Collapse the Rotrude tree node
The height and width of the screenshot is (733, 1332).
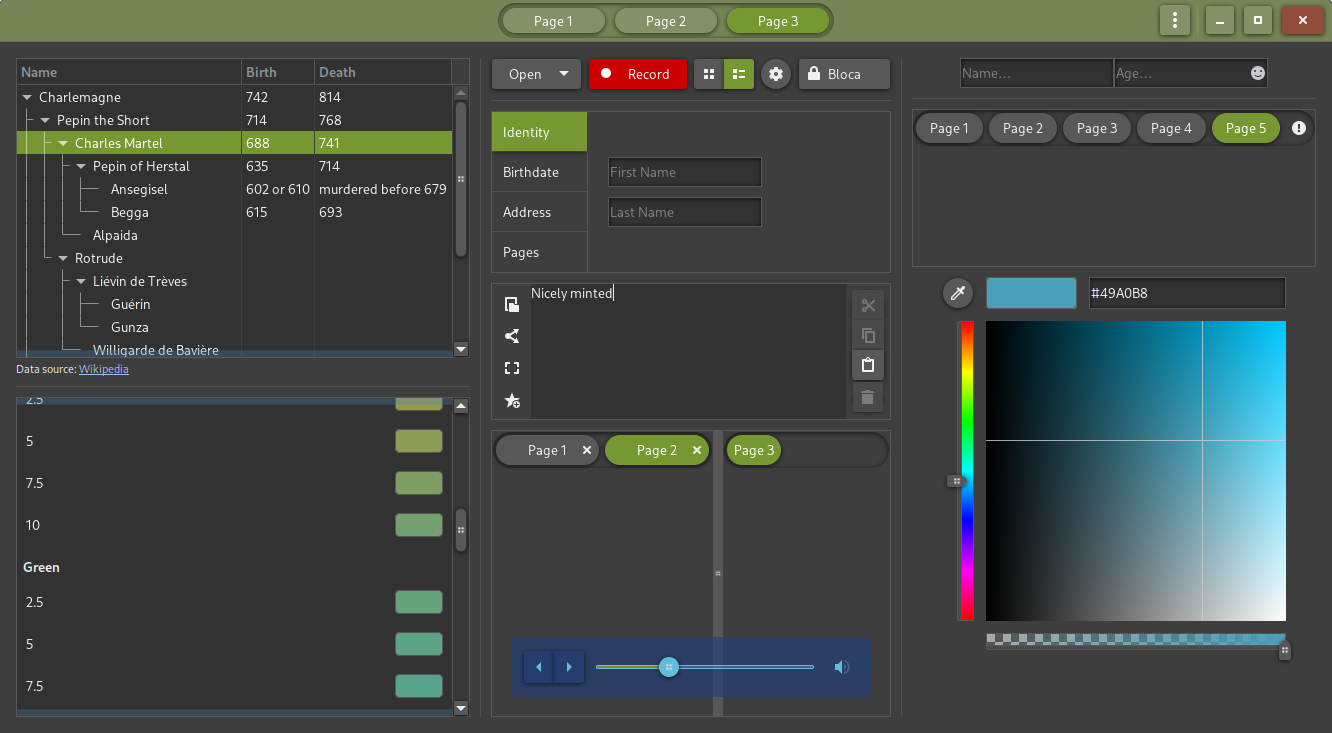pyautogui.click(x=64, y=258)
